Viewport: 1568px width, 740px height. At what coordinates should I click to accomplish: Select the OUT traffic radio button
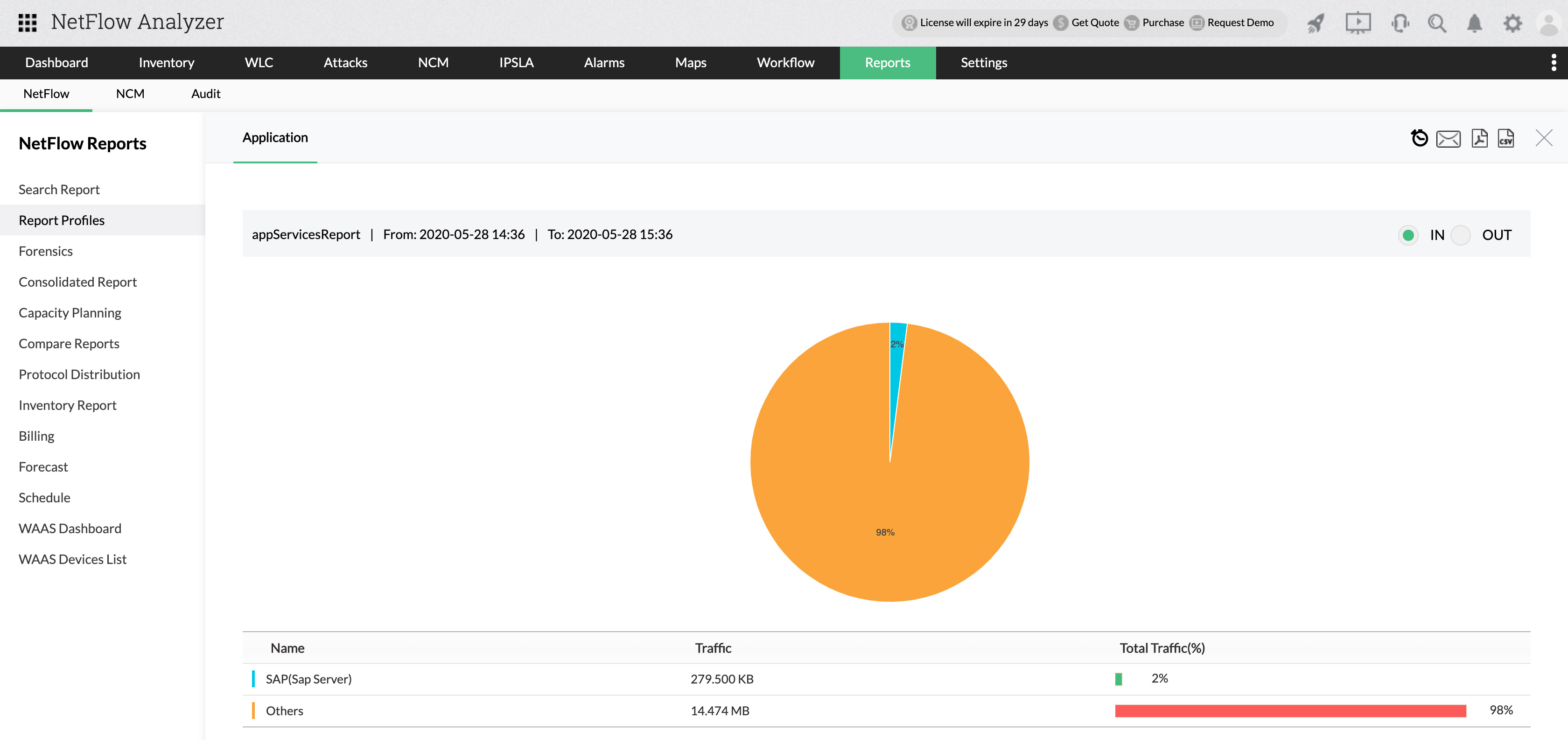pyautogui.click(x=1460, y=235)
